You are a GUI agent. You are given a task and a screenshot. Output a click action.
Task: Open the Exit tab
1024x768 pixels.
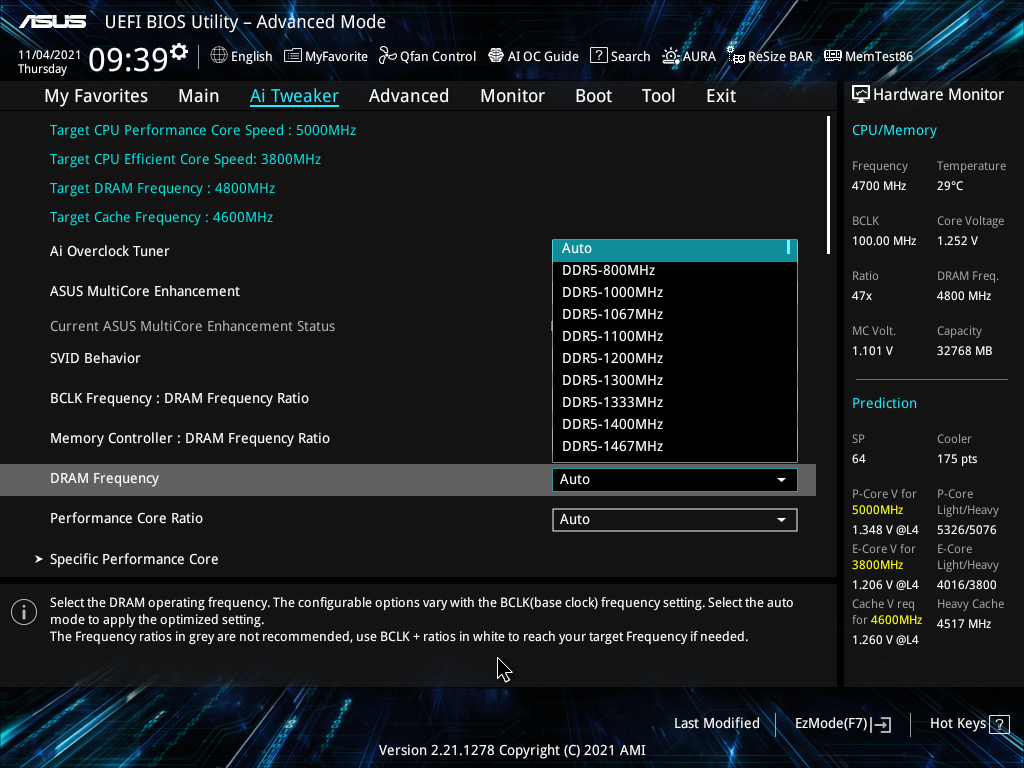tap(721, 96)
